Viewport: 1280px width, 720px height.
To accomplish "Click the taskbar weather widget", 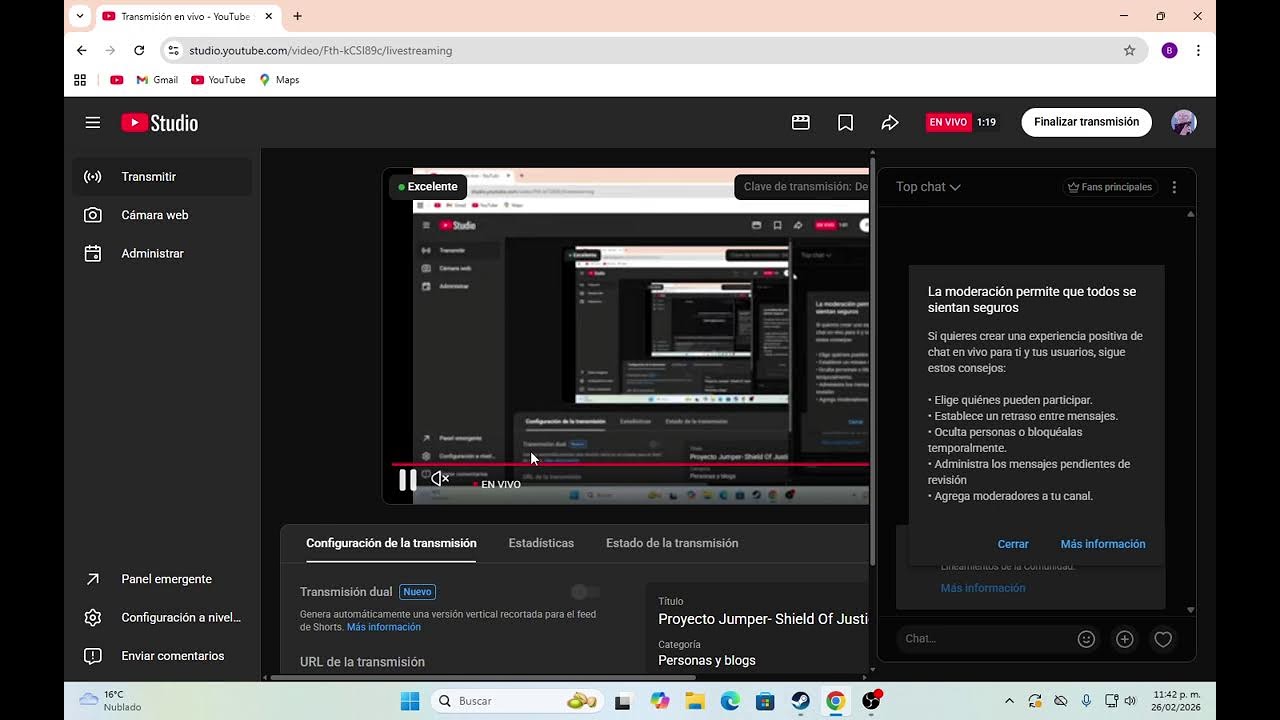I will coord(110,701).
